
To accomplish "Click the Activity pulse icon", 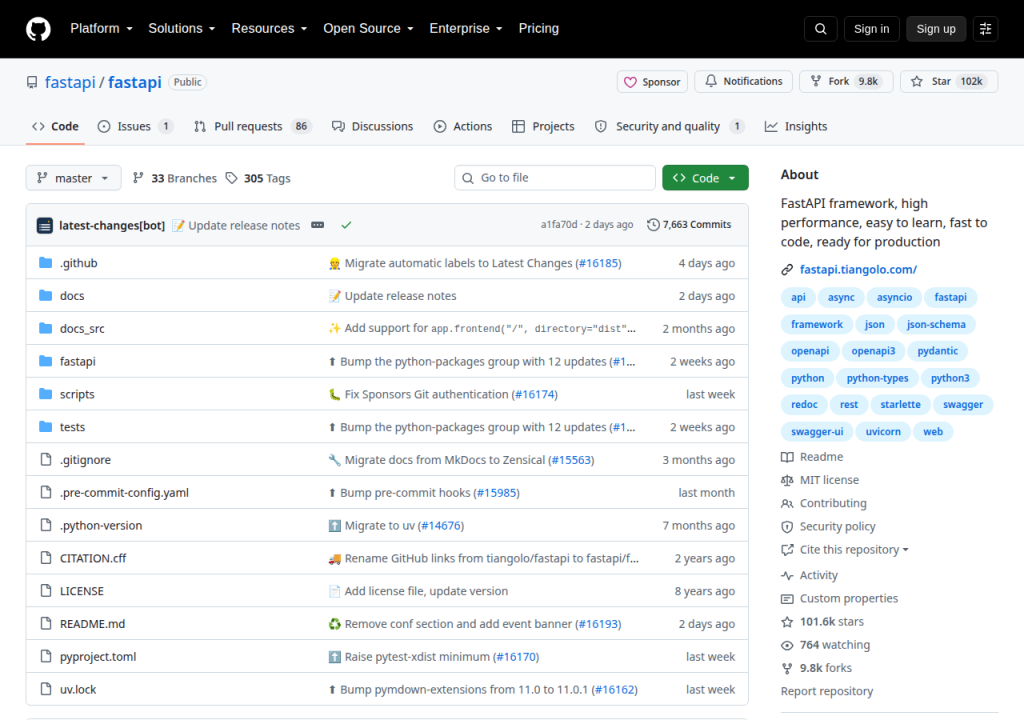I will 787,576.
